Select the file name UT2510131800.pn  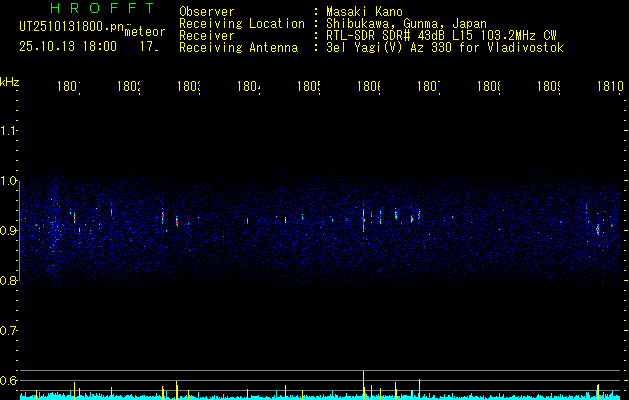point(71,27)
